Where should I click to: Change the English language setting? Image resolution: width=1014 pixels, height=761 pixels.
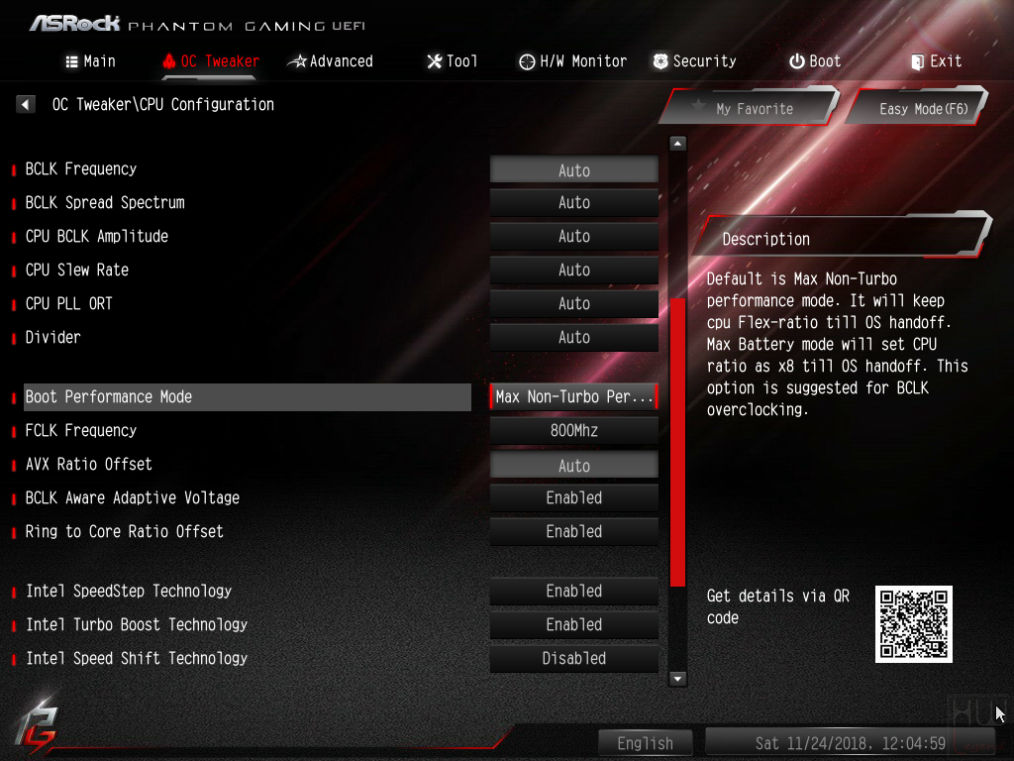645,743
